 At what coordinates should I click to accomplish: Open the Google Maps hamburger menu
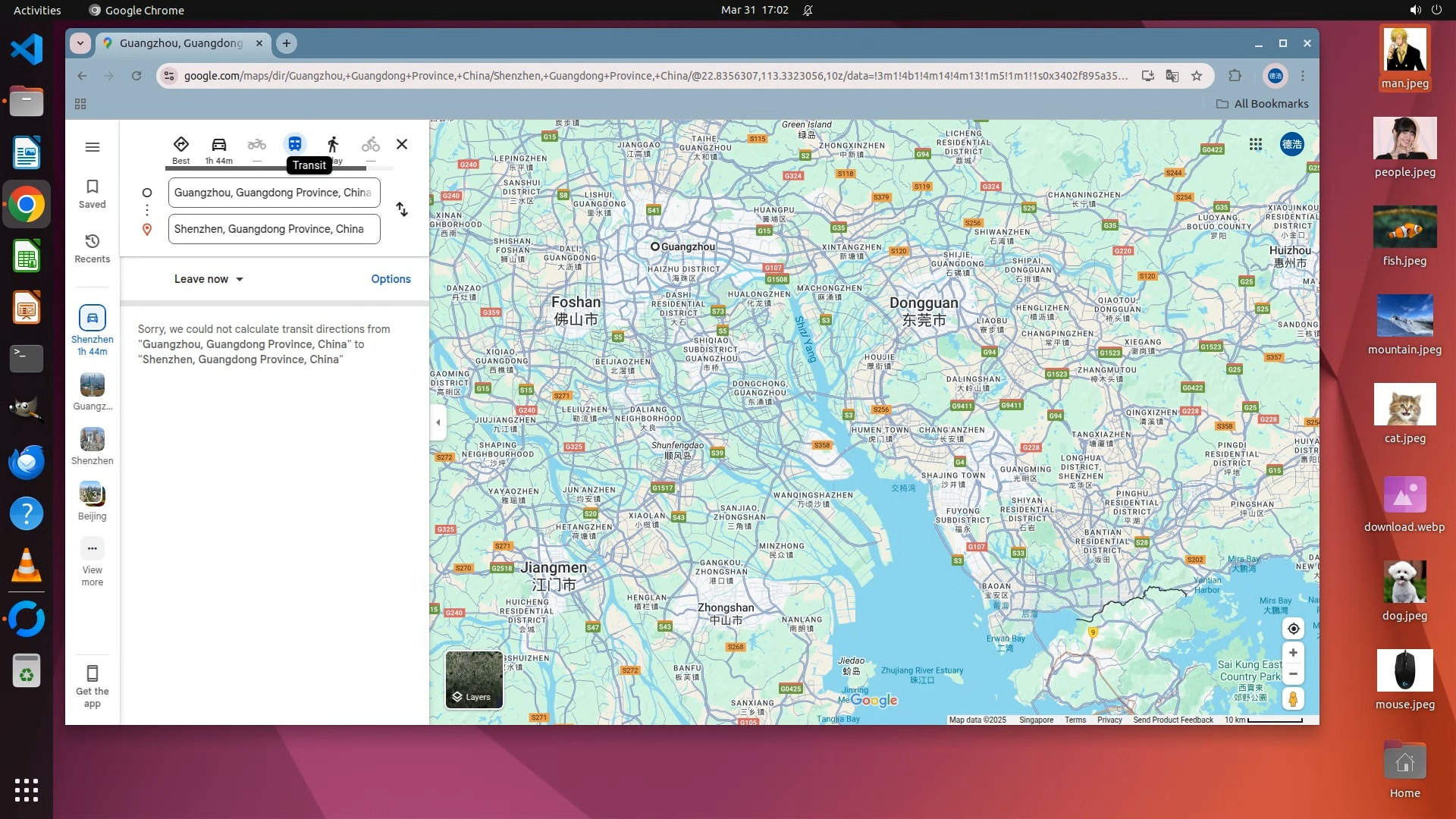tap(93, 147)
